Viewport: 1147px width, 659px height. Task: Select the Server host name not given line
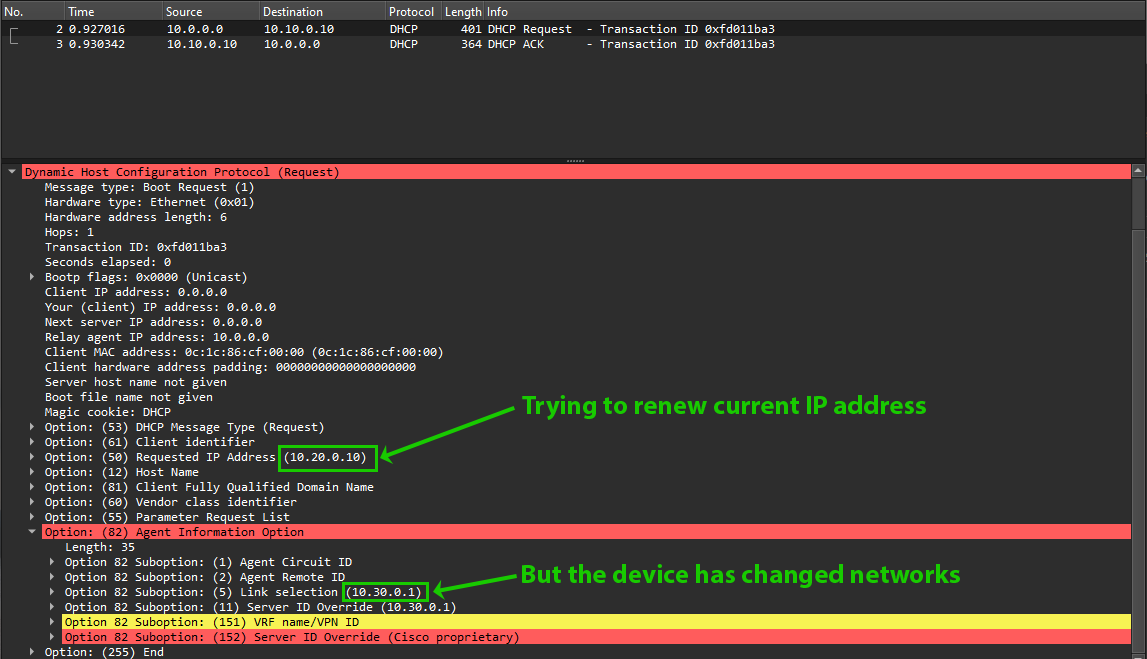[x=135, y=382]
